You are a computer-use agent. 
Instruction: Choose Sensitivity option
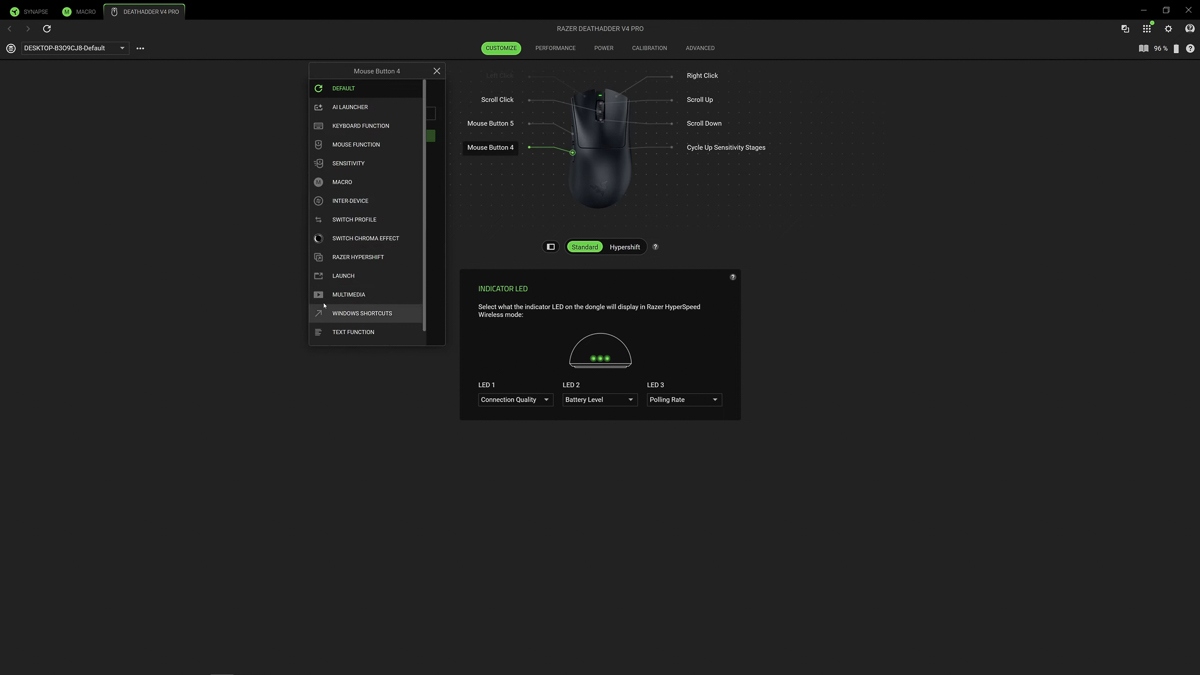click(366, 163)
